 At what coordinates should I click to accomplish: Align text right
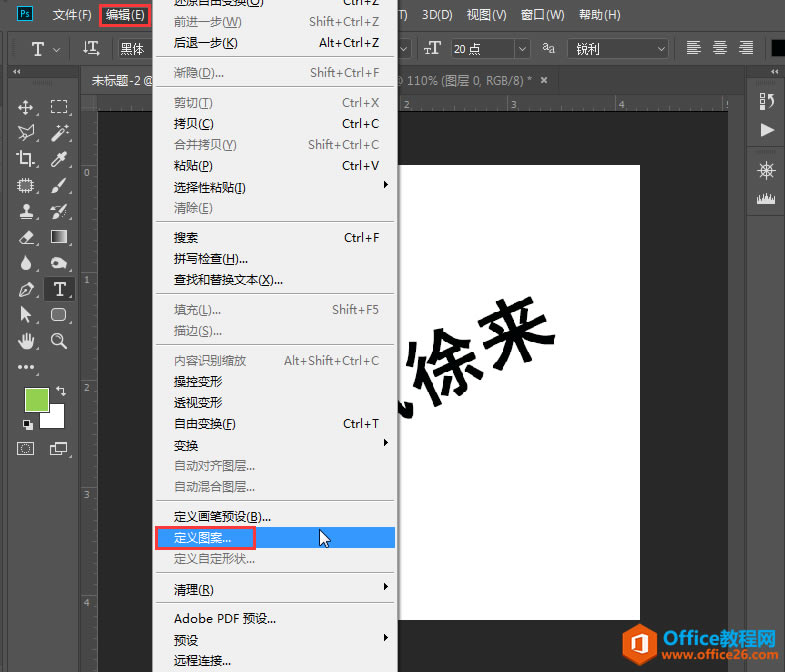click(746, 48)
